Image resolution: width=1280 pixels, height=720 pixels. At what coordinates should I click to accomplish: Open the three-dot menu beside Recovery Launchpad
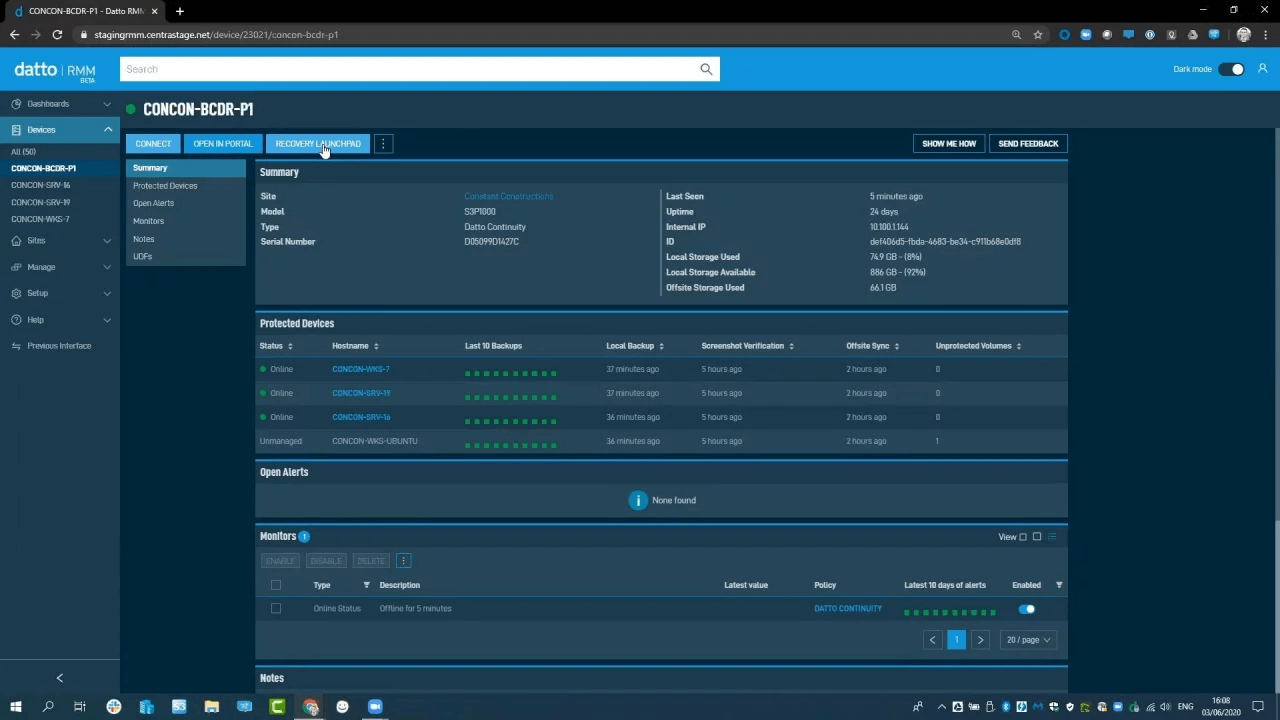383,143
